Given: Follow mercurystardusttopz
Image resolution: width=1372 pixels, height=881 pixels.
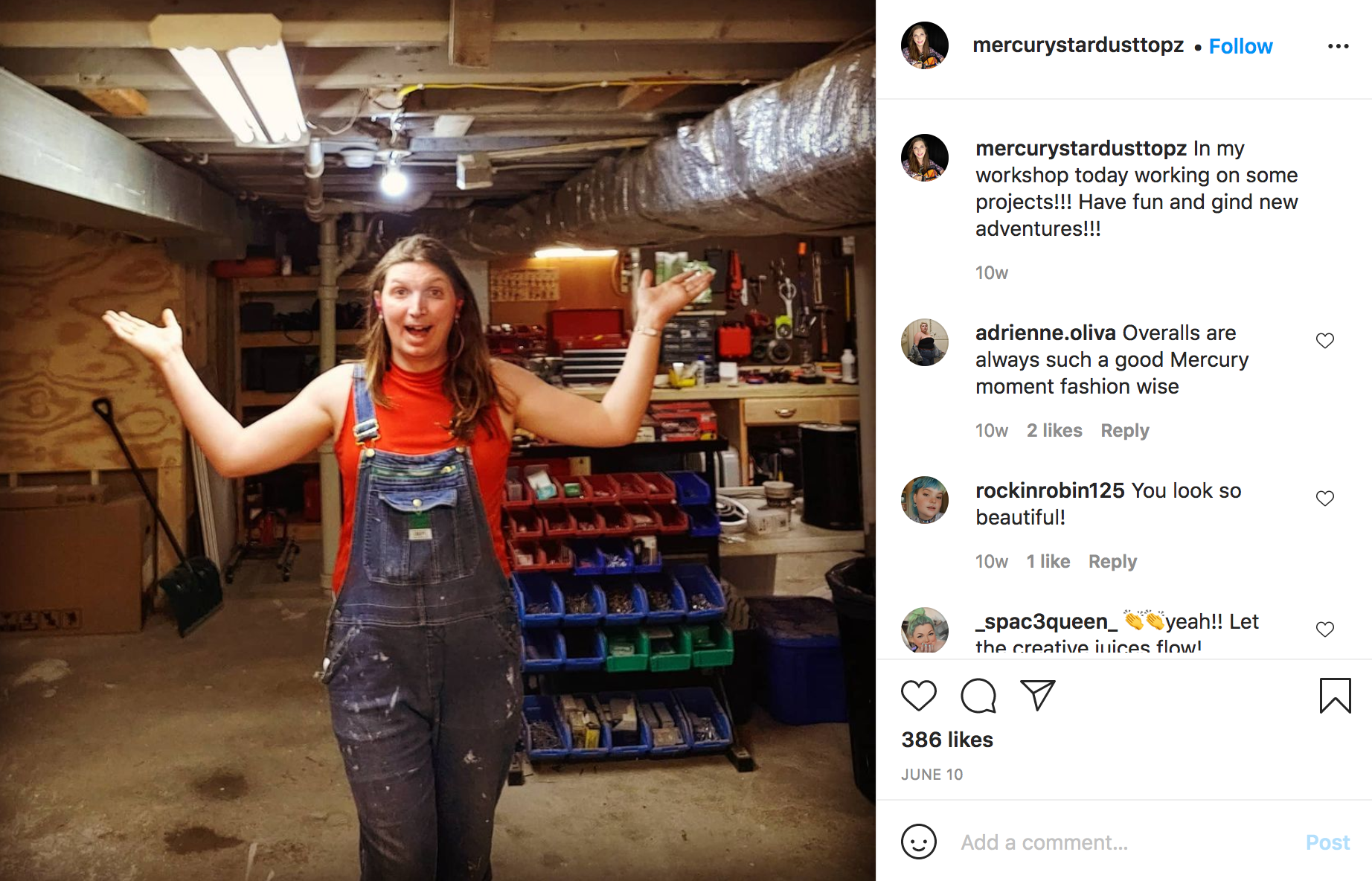Looking at the screenshot, I should coord(1240,46).
